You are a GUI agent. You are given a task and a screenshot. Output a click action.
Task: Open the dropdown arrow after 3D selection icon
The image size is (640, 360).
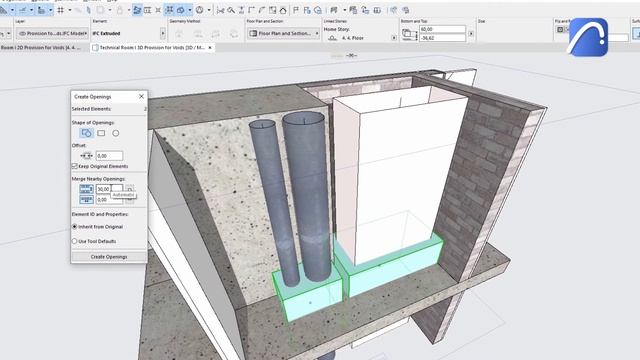point(344,10)
